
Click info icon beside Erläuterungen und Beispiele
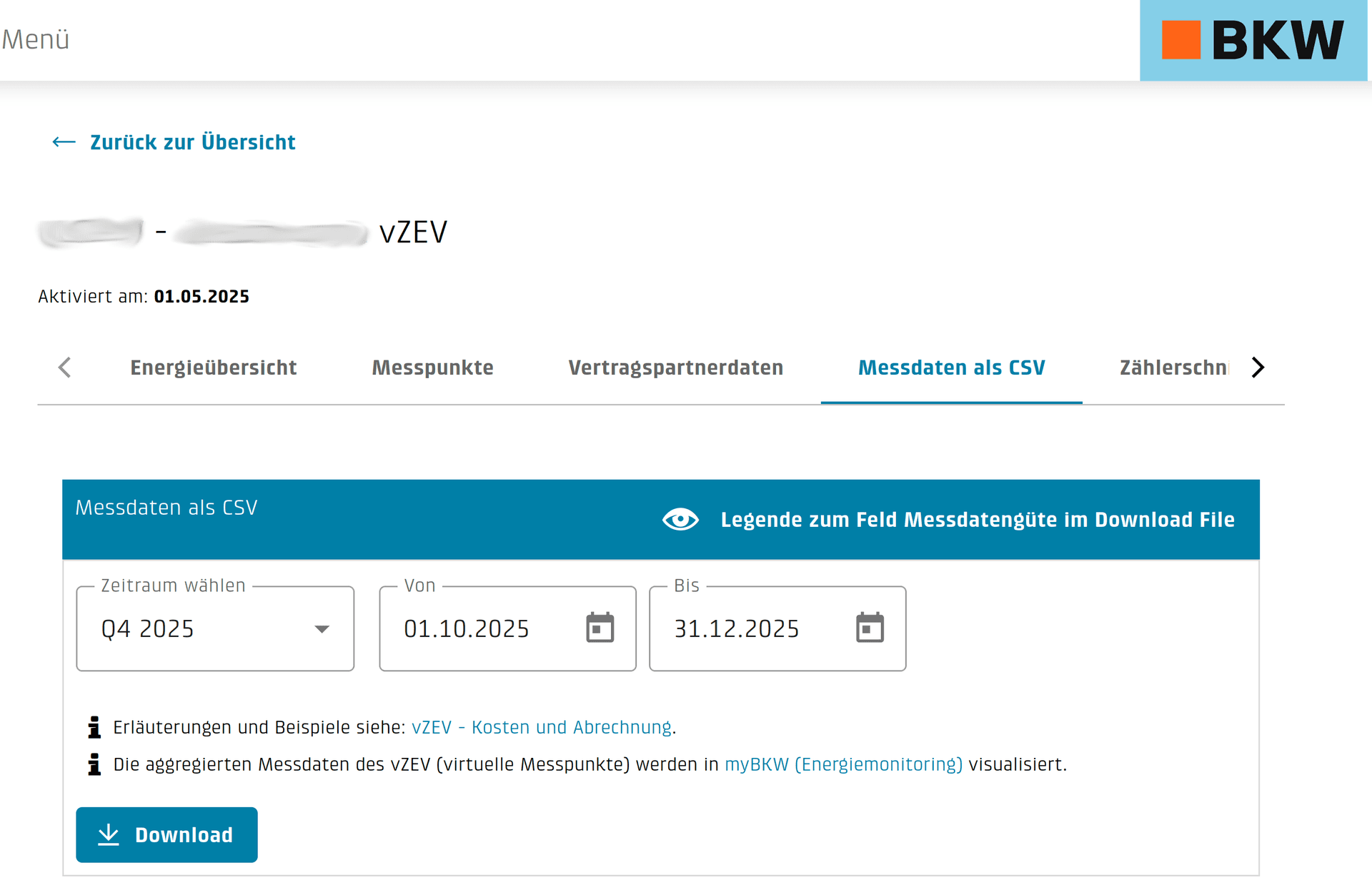94,727
